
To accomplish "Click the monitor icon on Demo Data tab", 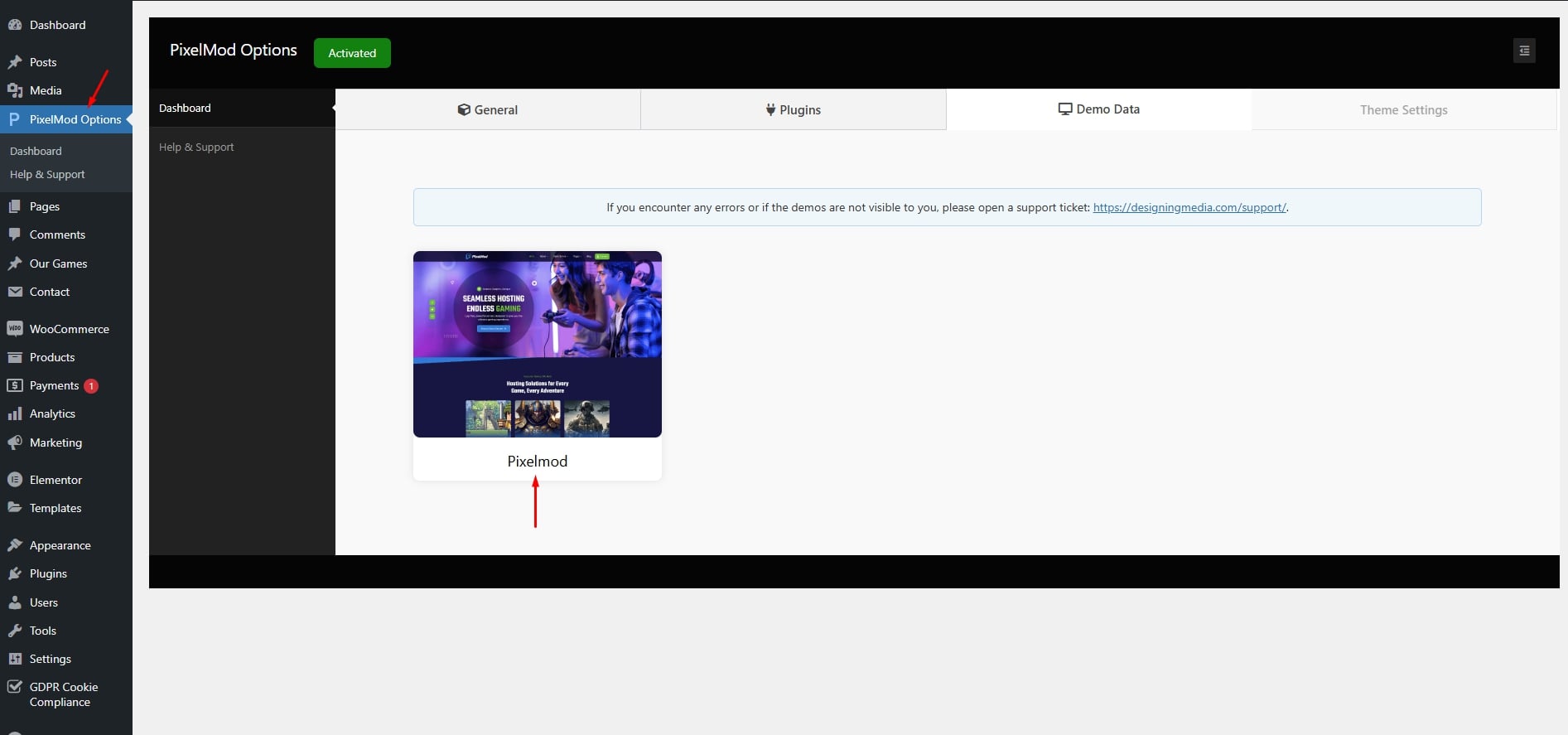I will 1065,109.
